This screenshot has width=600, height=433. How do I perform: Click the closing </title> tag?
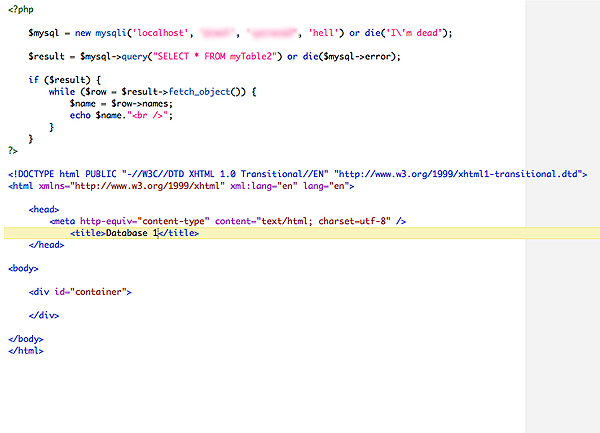(x=179, y=233)
